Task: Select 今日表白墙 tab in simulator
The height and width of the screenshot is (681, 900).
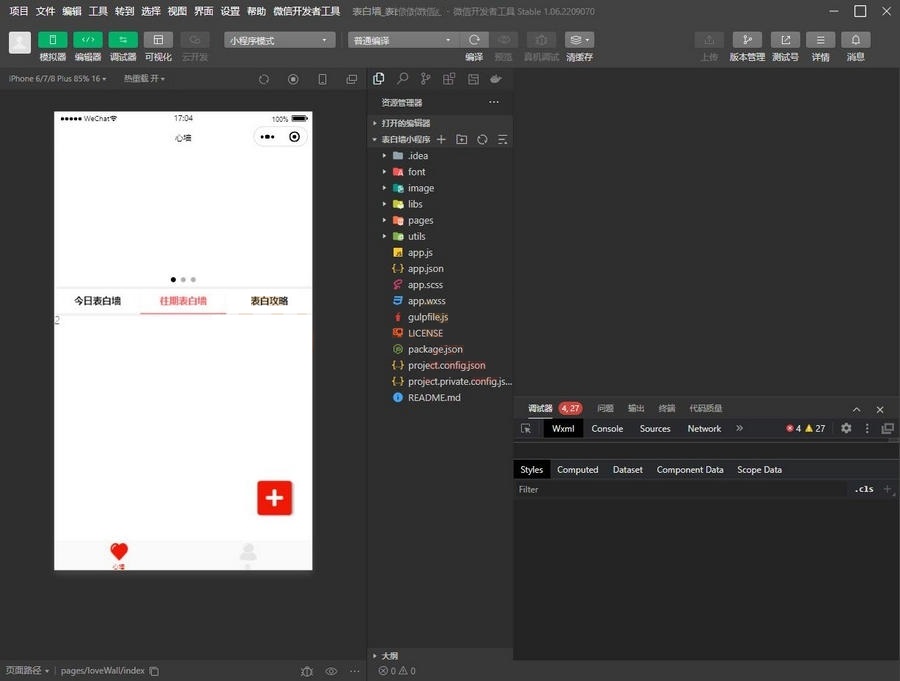Action: pyautogui.click(x=97, y=300)
